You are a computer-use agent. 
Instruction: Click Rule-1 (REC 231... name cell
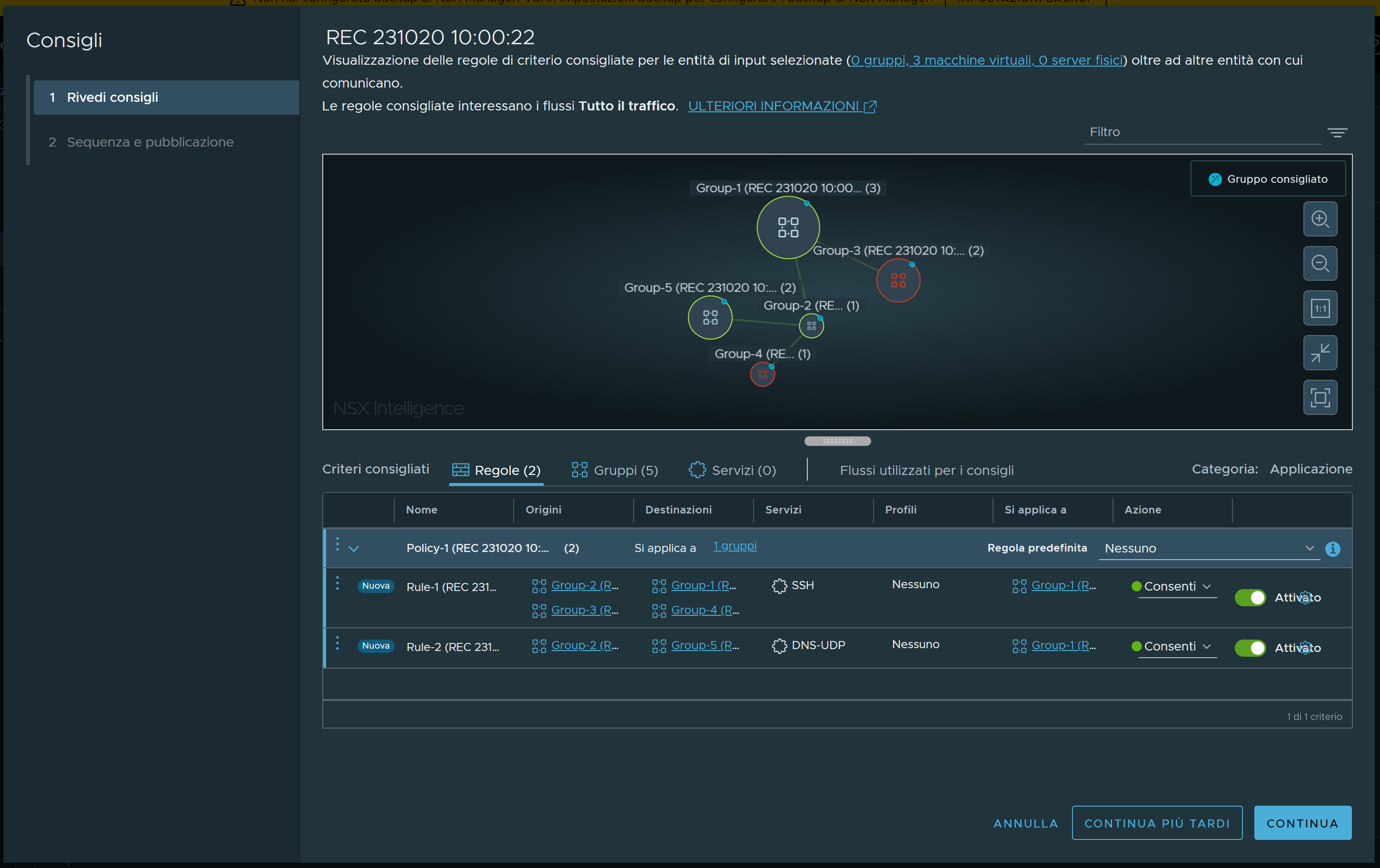452,587
